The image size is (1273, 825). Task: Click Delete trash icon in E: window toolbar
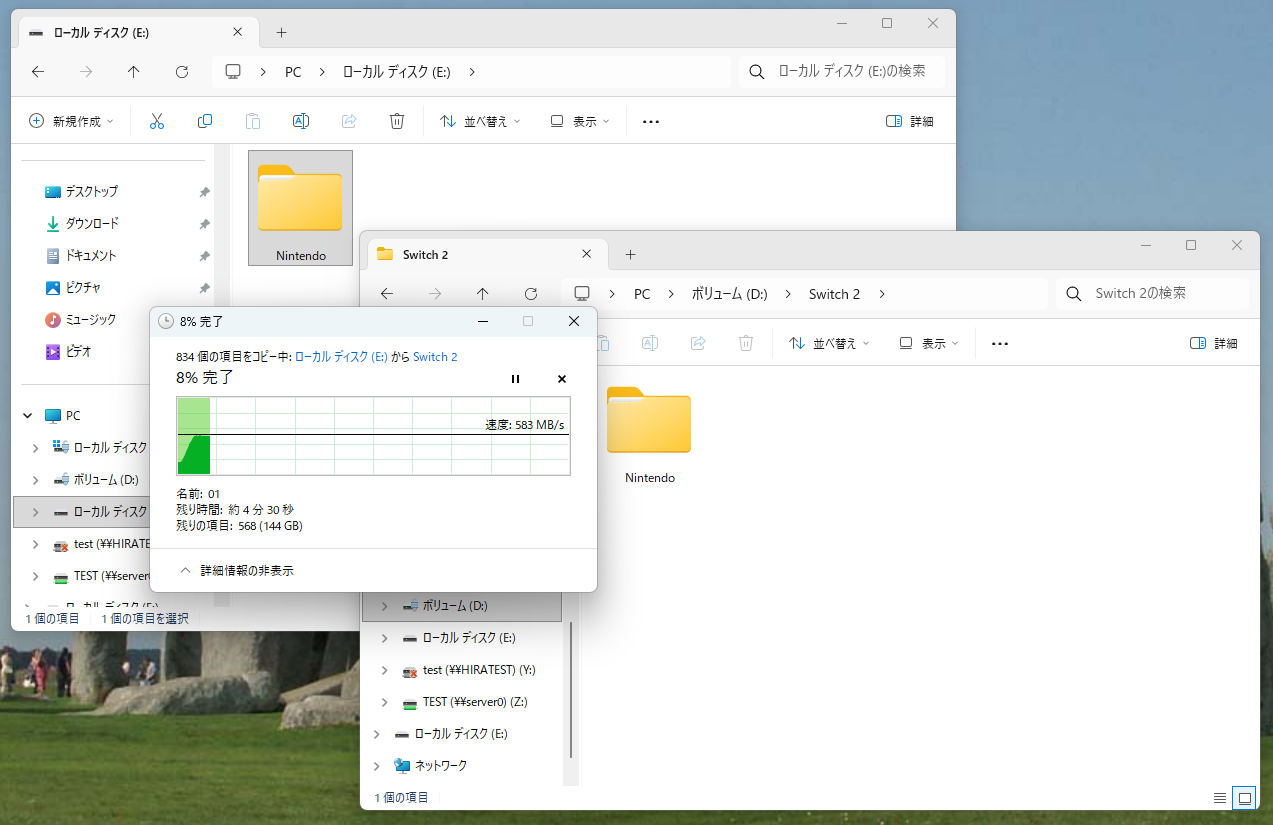coord(397,121)
